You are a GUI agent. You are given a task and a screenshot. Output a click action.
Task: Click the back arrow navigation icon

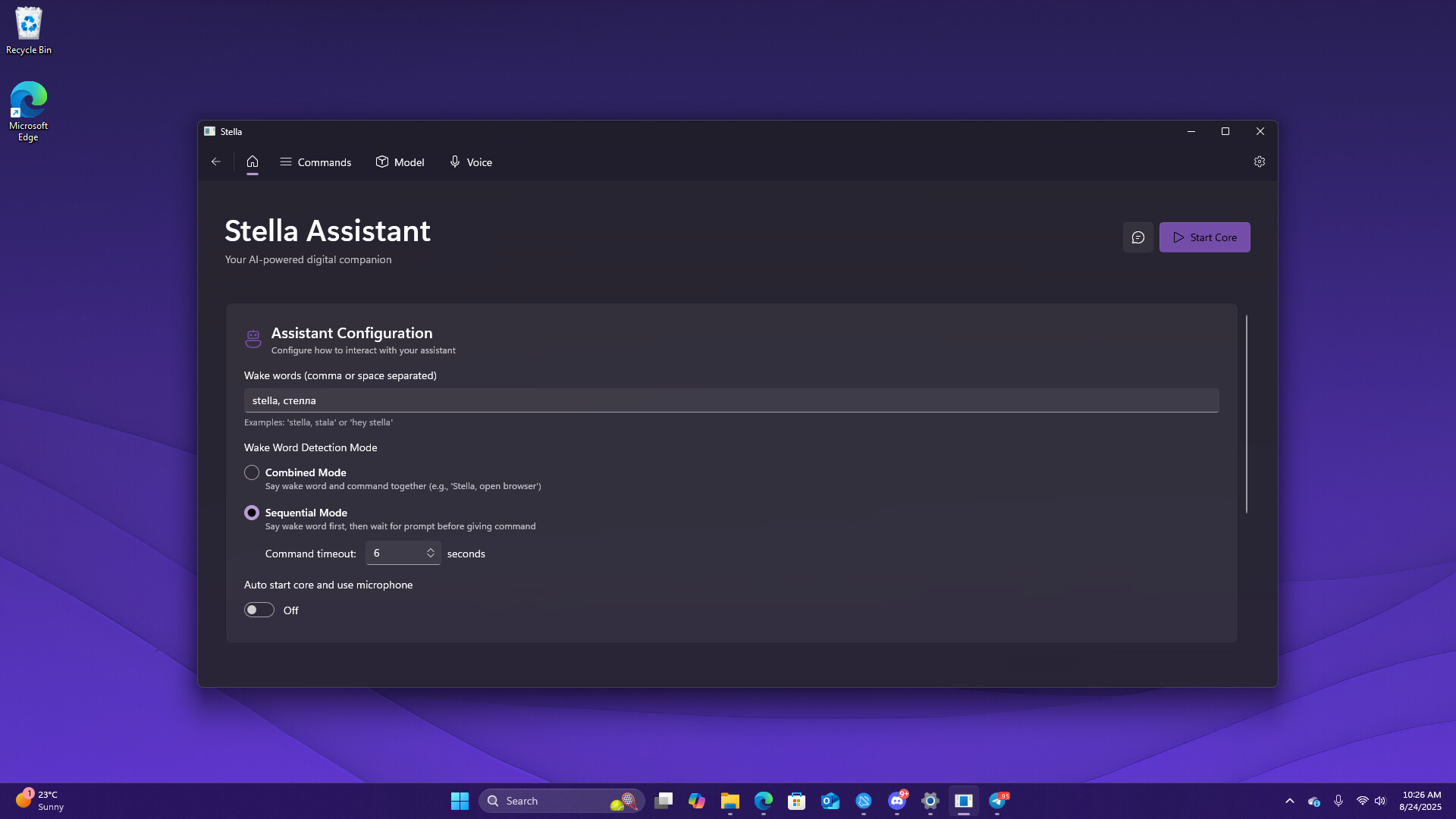216,162
